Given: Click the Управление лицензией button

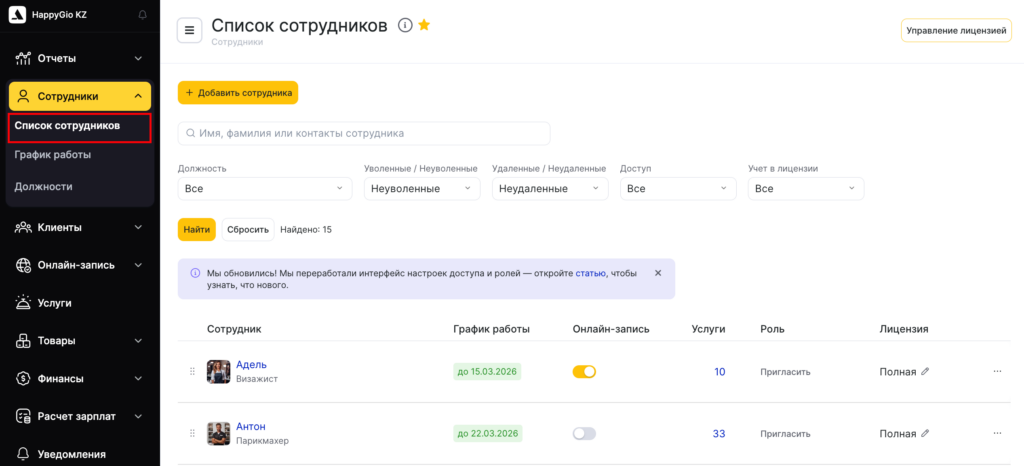Looking at the screenshot, I should click(x=956, y=31).
